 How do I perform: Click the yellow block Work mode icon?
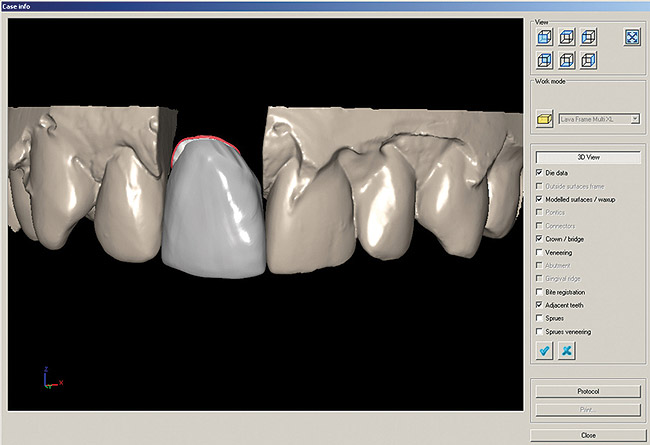tap(545, 119)
